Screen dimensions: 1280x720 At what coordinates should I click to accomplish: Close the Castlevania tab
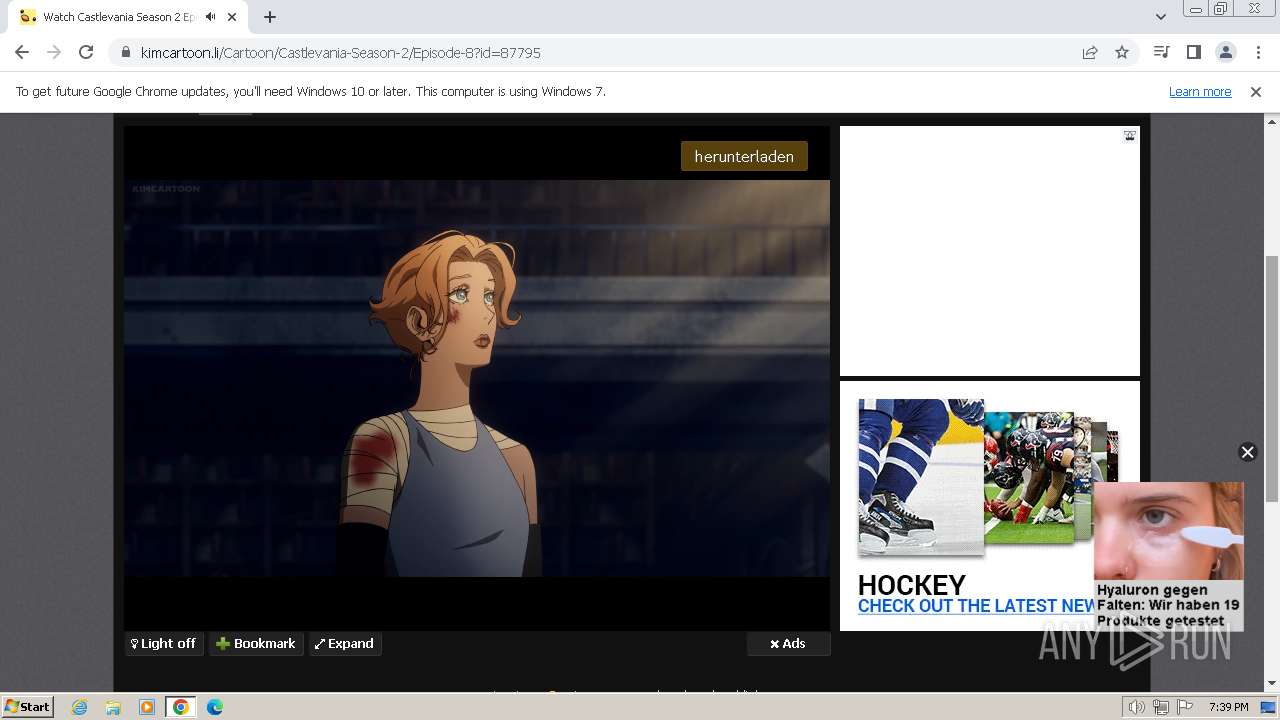(232, 17)
